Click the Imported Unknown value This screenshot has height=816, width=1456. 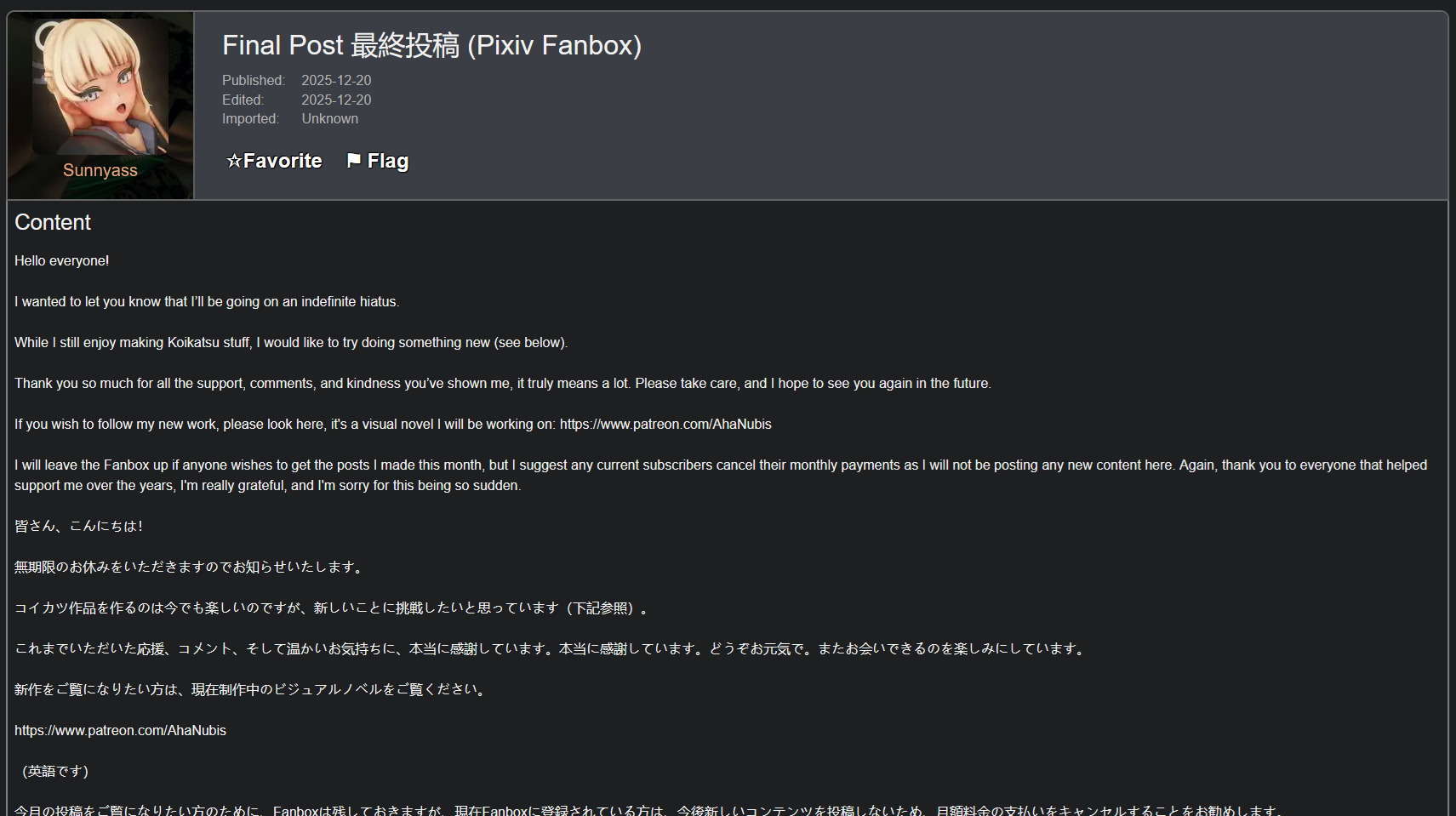pos(329,119)
